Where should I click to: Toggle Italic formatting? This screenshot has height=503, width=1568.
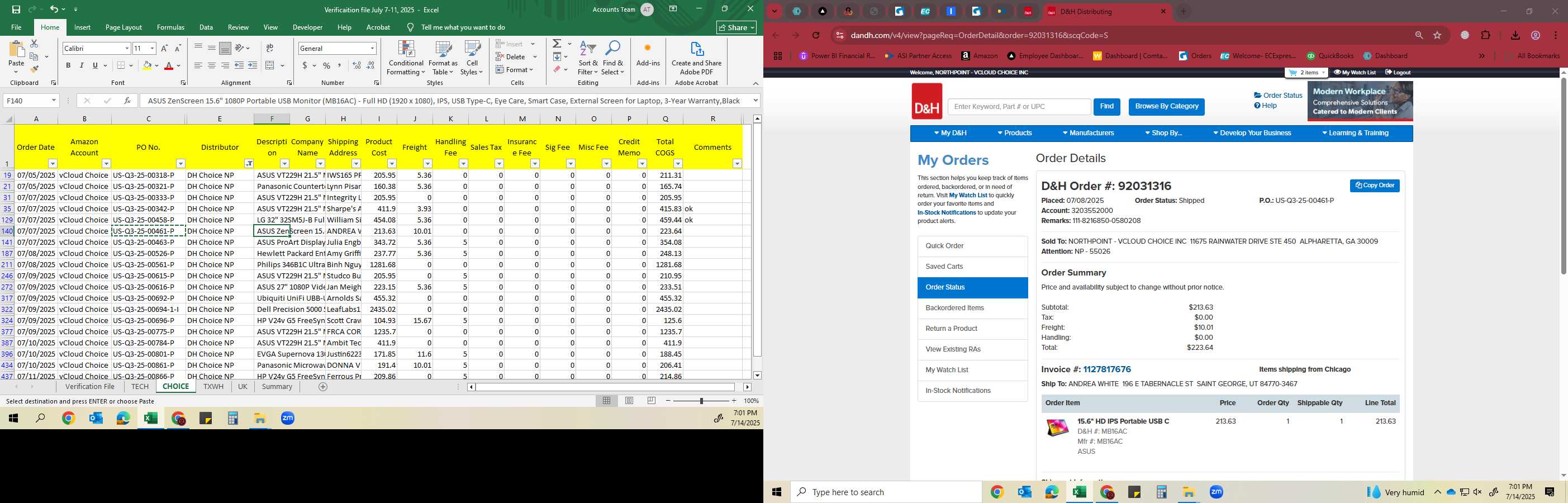82,65
